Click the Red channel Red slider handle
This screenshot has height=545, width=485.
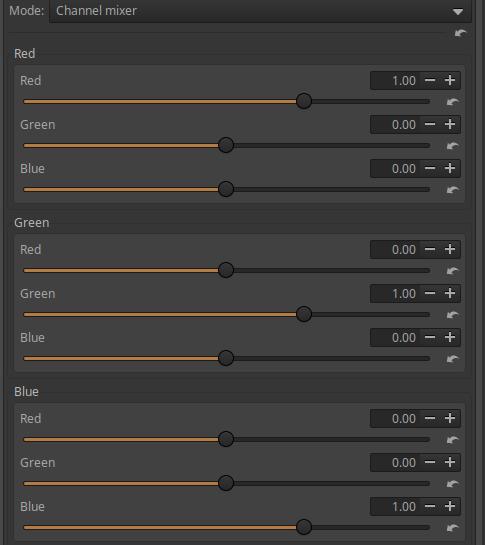pos(304,101)
